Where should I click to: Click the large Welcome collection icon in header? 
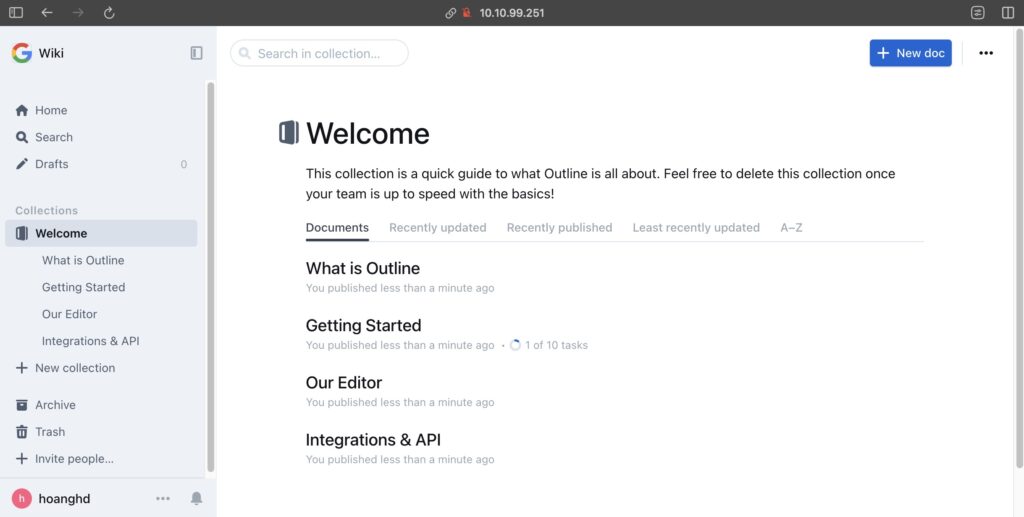289,133
